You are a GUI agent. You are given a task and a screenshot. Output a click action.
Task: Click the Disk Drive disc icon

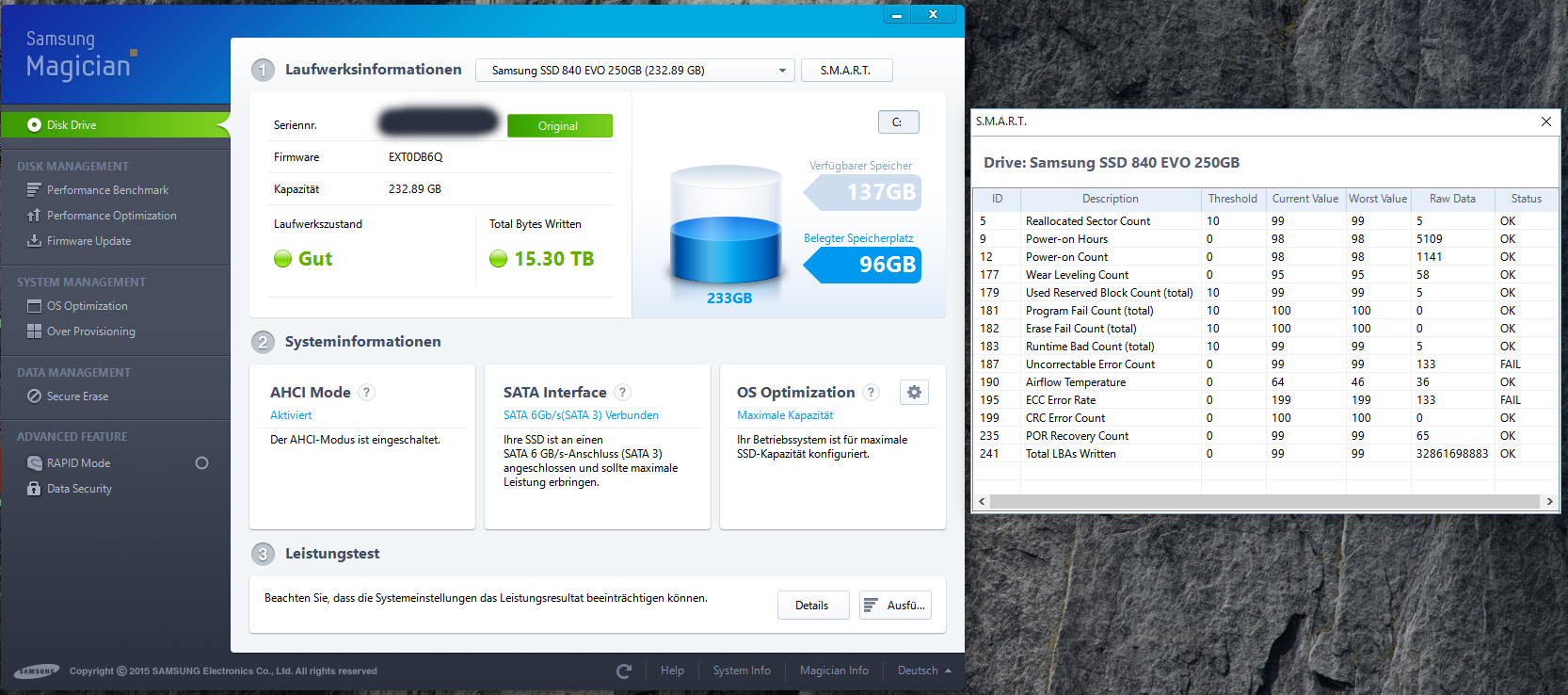coord(34,124)
